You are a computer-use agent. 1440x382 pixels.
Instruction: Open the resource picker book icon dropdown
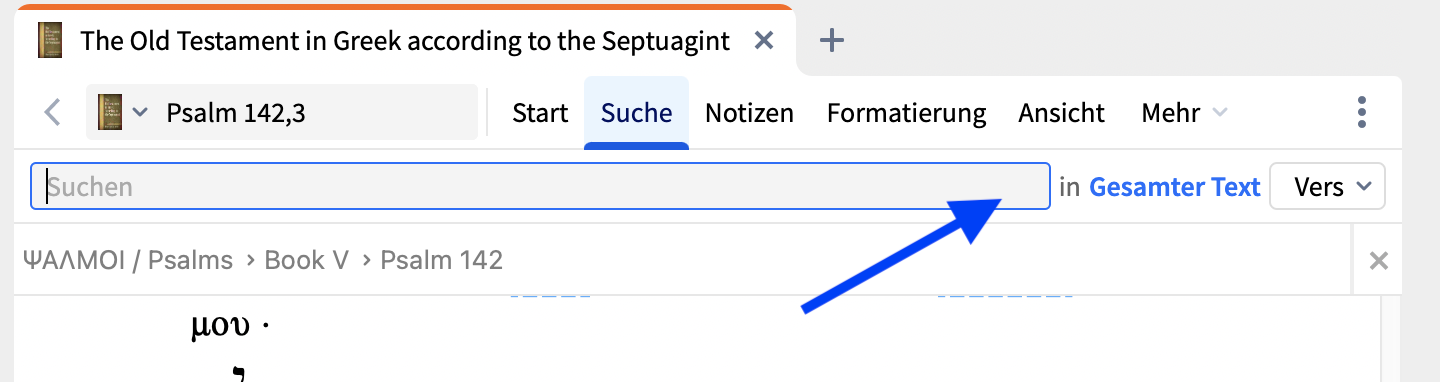point(123,112)
